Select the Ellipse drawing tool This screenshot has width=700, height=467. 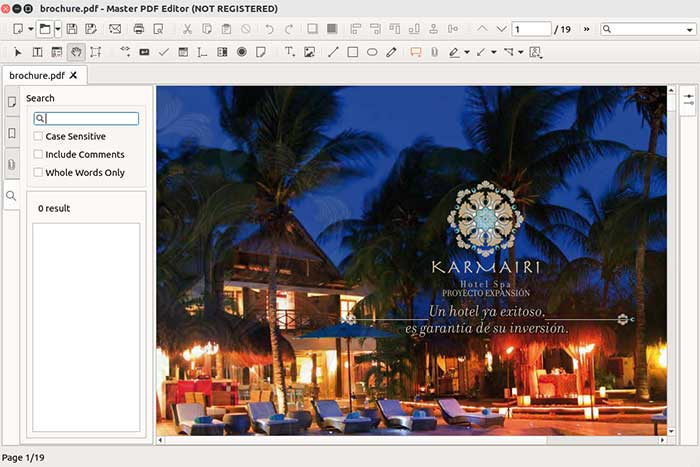372,52
